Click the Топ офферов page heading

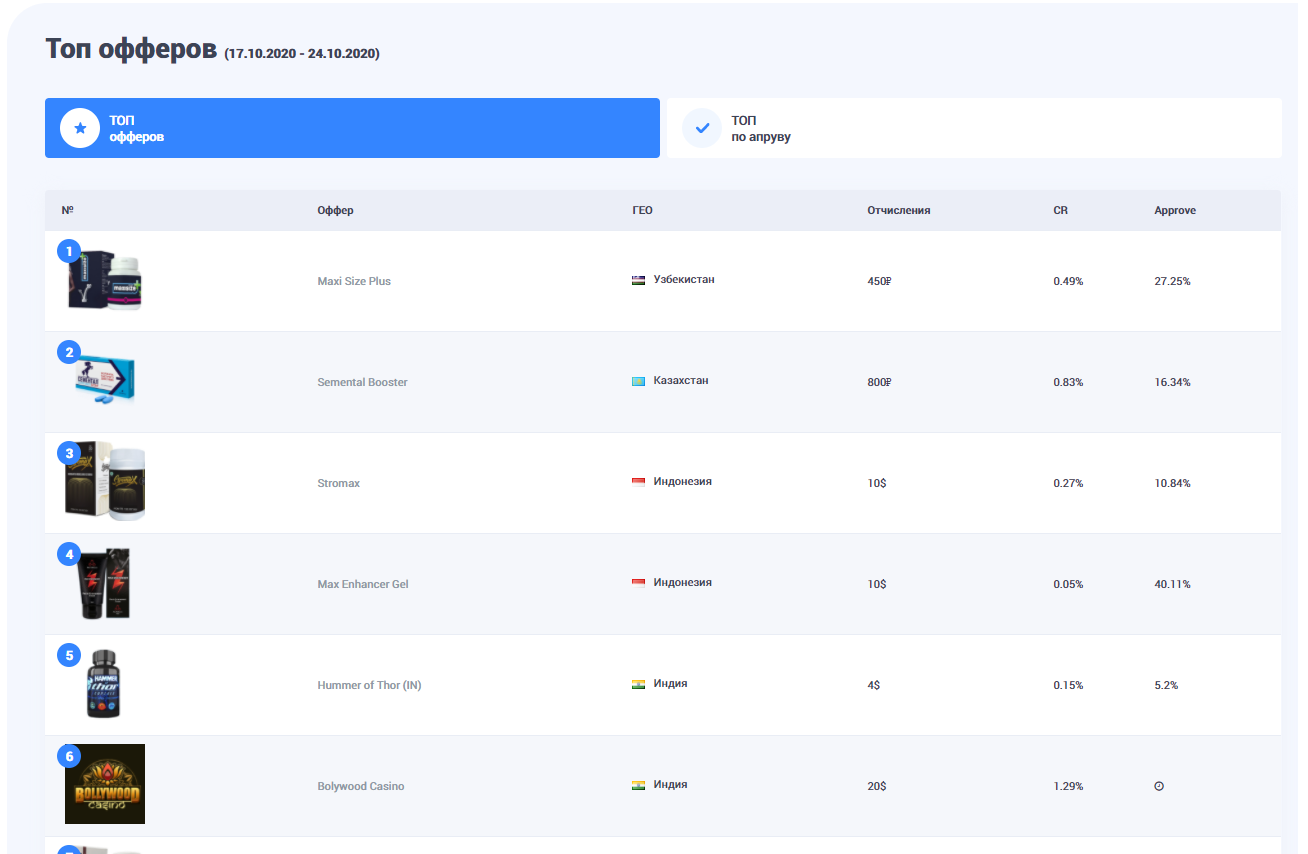(131, 49)
